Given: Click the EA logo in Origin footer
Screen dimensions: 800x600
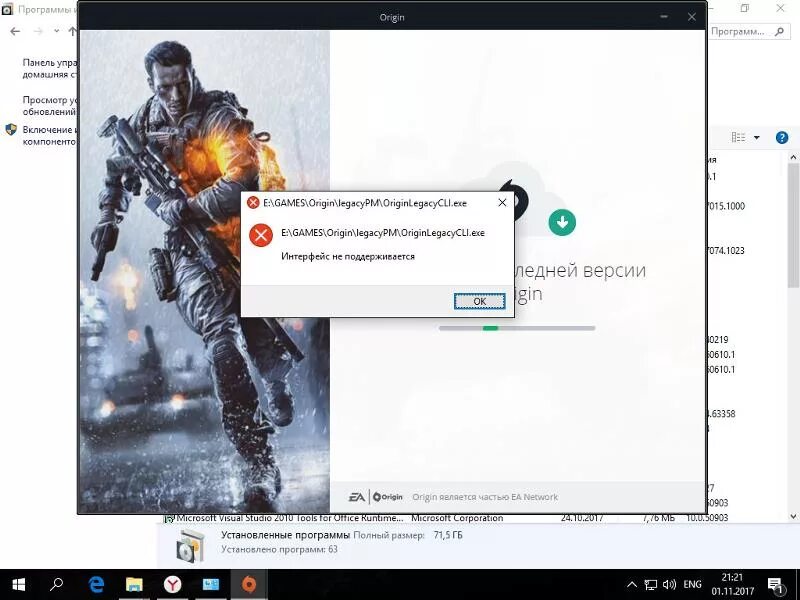Looking at the screenshot, I should tap(357, 497).
